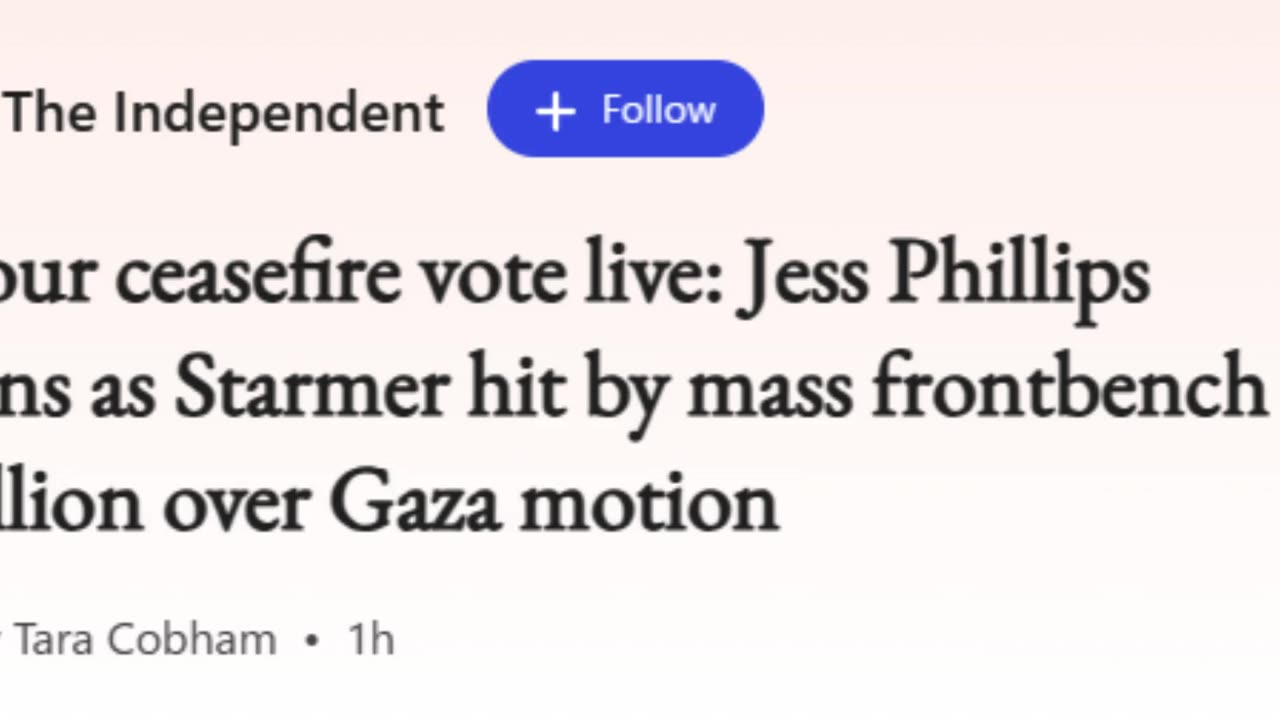The height and width of the screenshot is (720, 1280).
Task: Click "Gaza motion" headline text
Action: pyautogui.click(x=553, y=502)
